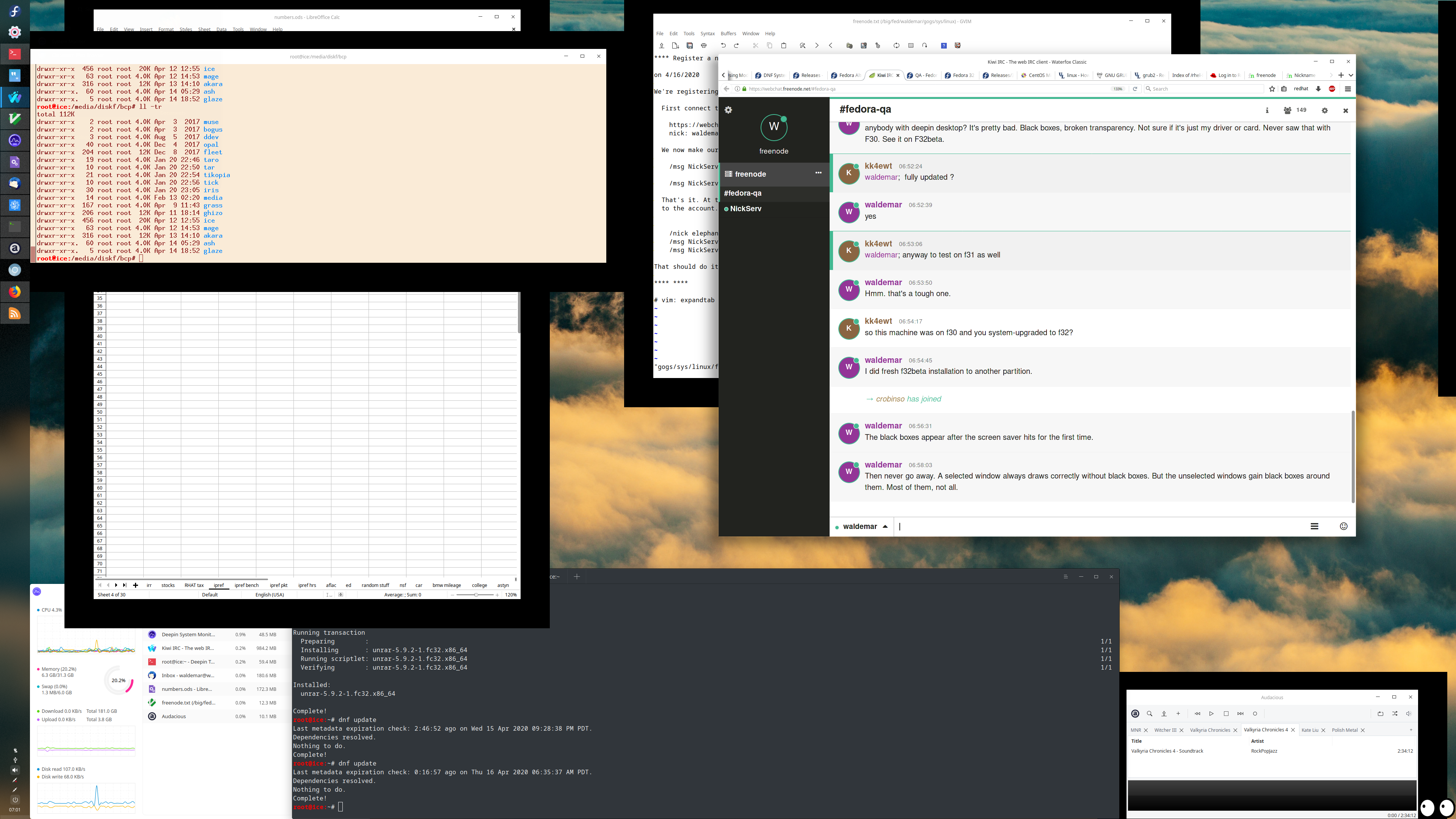Open Thunderbird from the dock
This screenshot has width=1456, height=819.
15,184
